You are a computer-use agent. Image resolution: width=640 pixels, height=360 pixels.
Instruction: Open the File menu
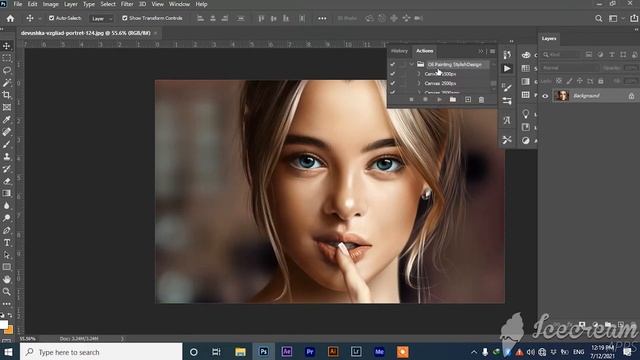click(18, 4)
